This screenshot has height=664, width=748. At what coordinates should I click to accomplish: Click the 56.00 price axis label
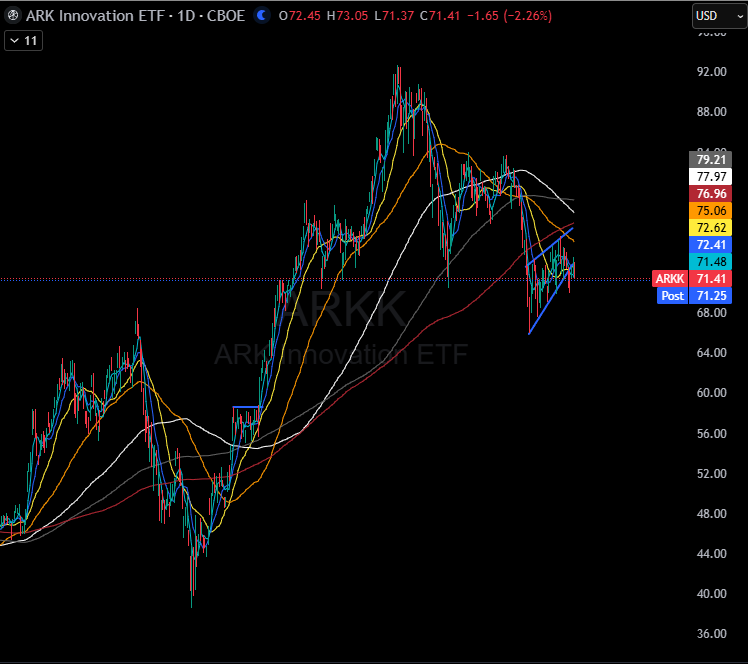711,433
